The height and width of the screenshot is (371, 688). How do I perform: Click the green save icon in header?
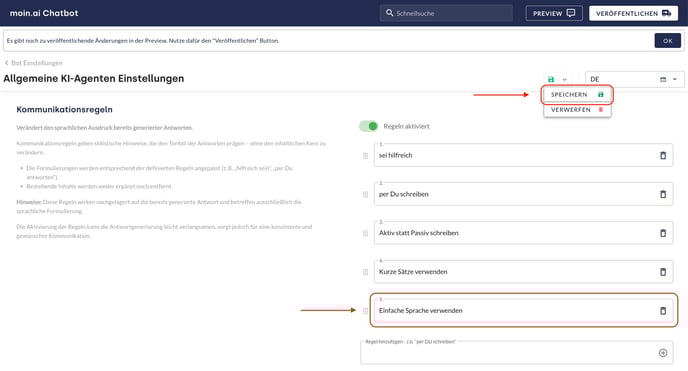[551, 79]
